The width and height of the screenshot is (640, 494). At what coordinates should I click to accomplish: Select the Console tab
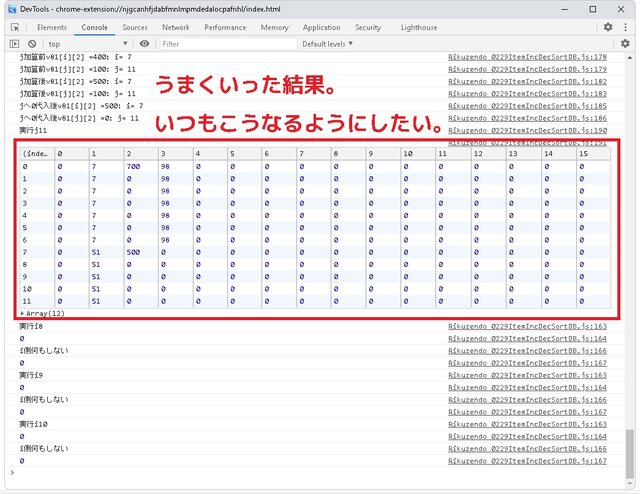(x=94, y=27)
